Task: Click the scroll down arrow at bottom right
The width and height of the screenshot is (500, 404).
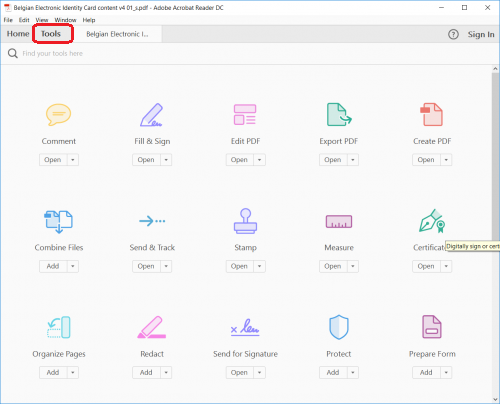Action: coord(495,399)
